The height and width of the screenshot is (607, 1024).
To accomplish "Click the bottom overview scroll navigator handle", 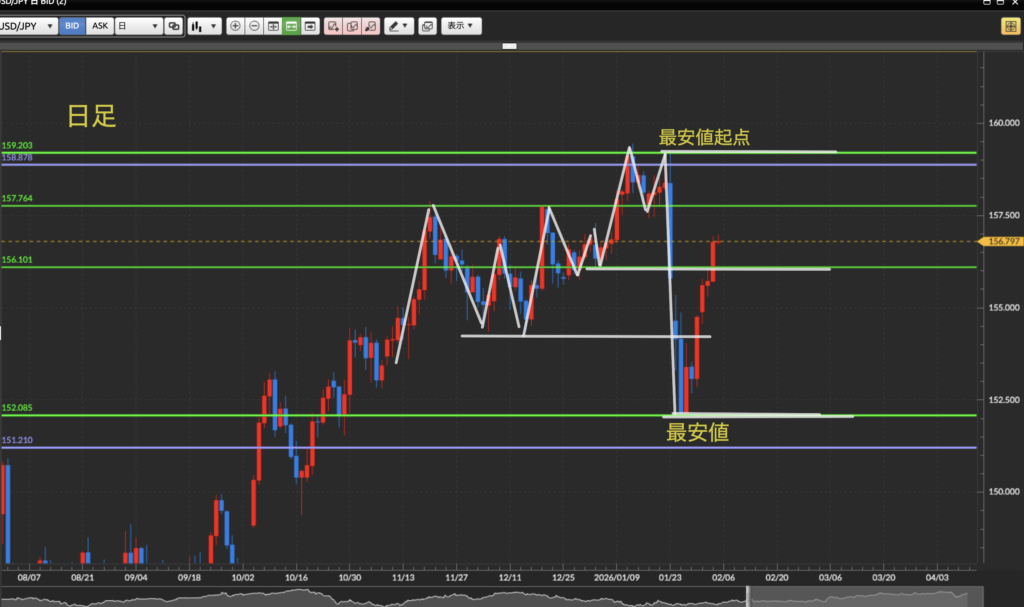I will point(748,598).
